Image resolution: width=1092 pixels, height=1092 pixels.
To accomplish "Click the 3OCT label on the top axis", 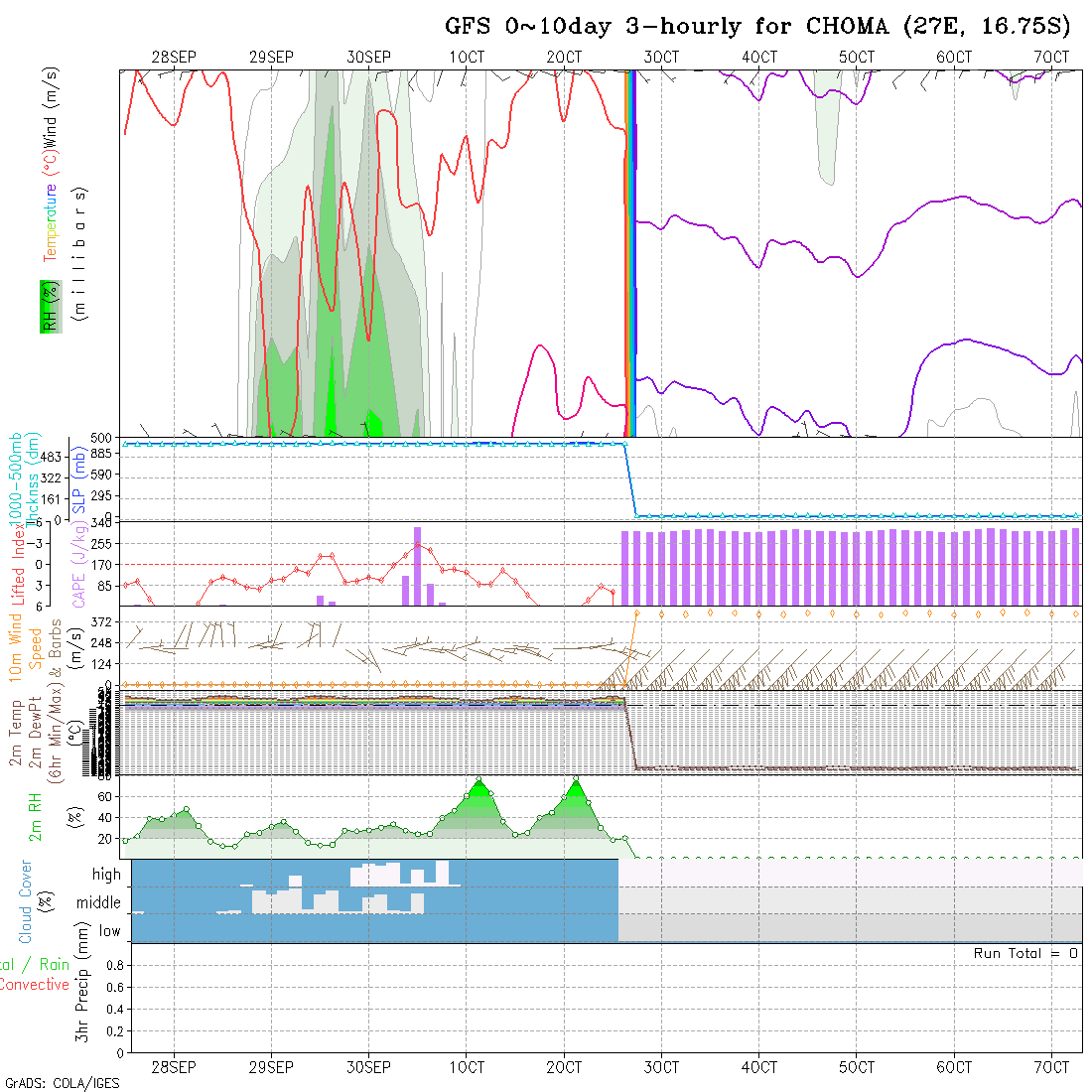I will [x=661, y=58].
